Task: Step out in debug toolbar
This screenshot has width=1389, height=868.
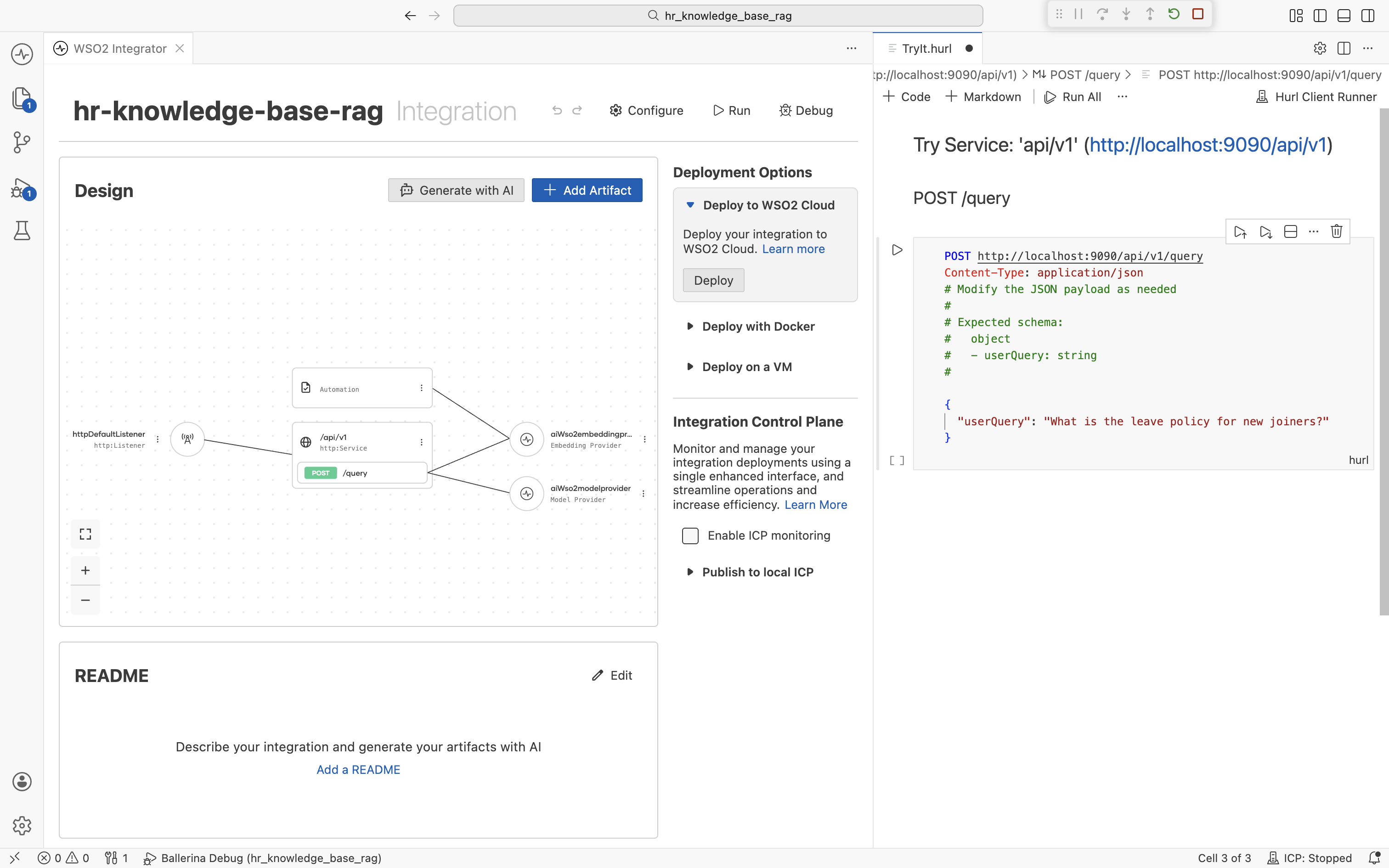Action: coord(1150,14)
